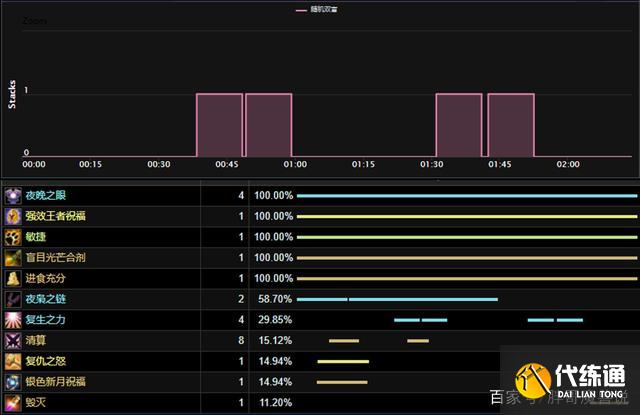Select the 清算 buff icon
The image size is (640, 415).
[x=13, y=341]
